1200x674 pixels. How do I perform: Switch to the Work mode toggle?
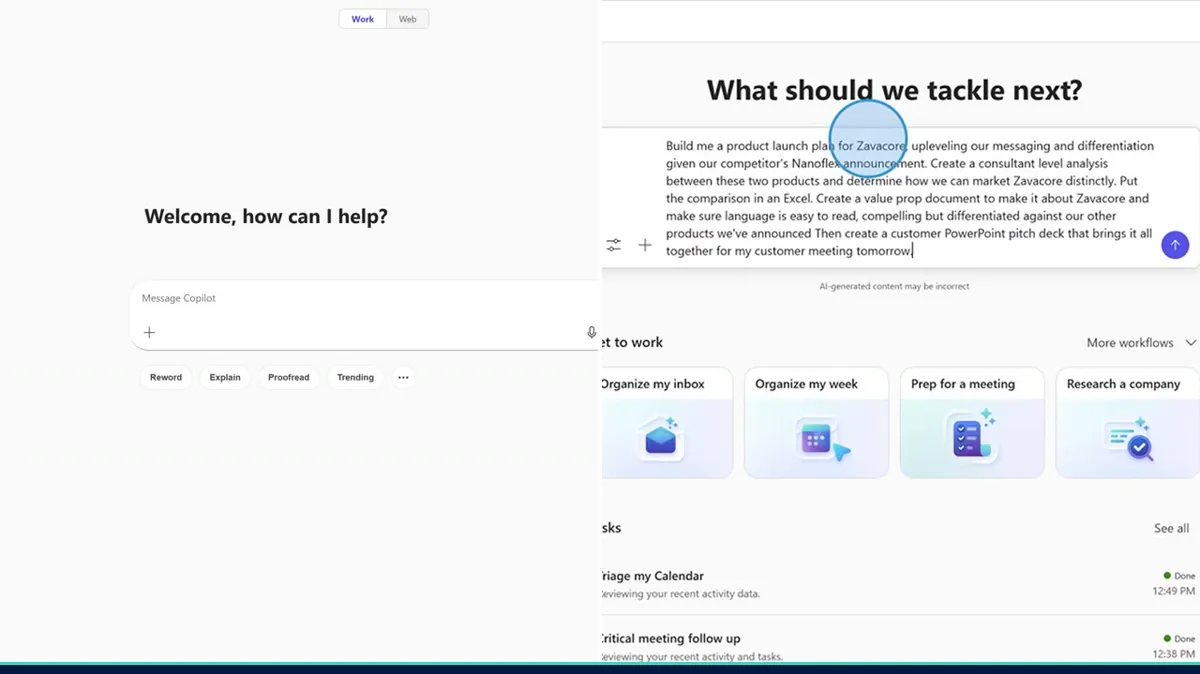(363, 19)
